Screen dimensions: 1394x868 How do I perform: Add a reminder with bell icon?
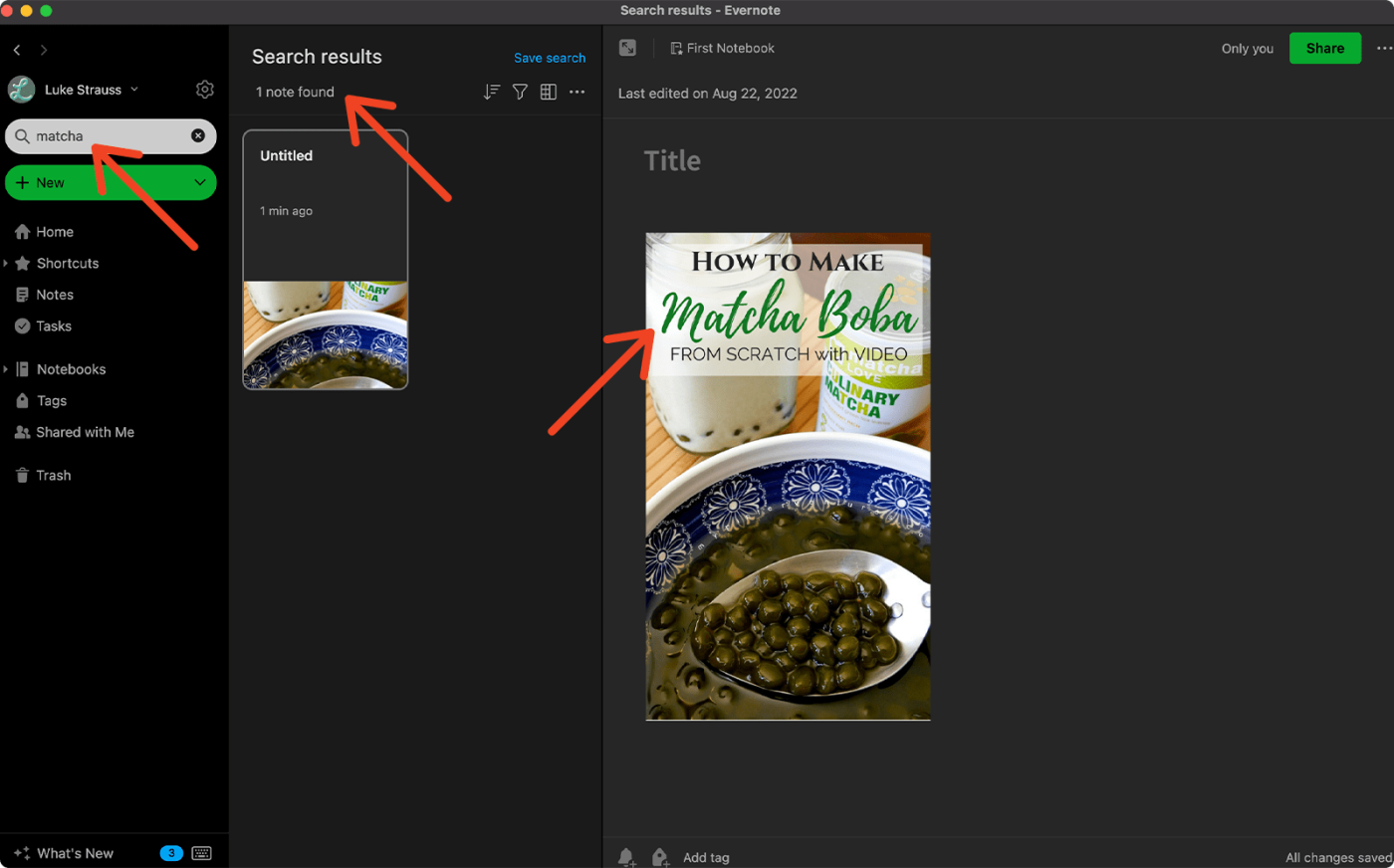click(626, 857)
